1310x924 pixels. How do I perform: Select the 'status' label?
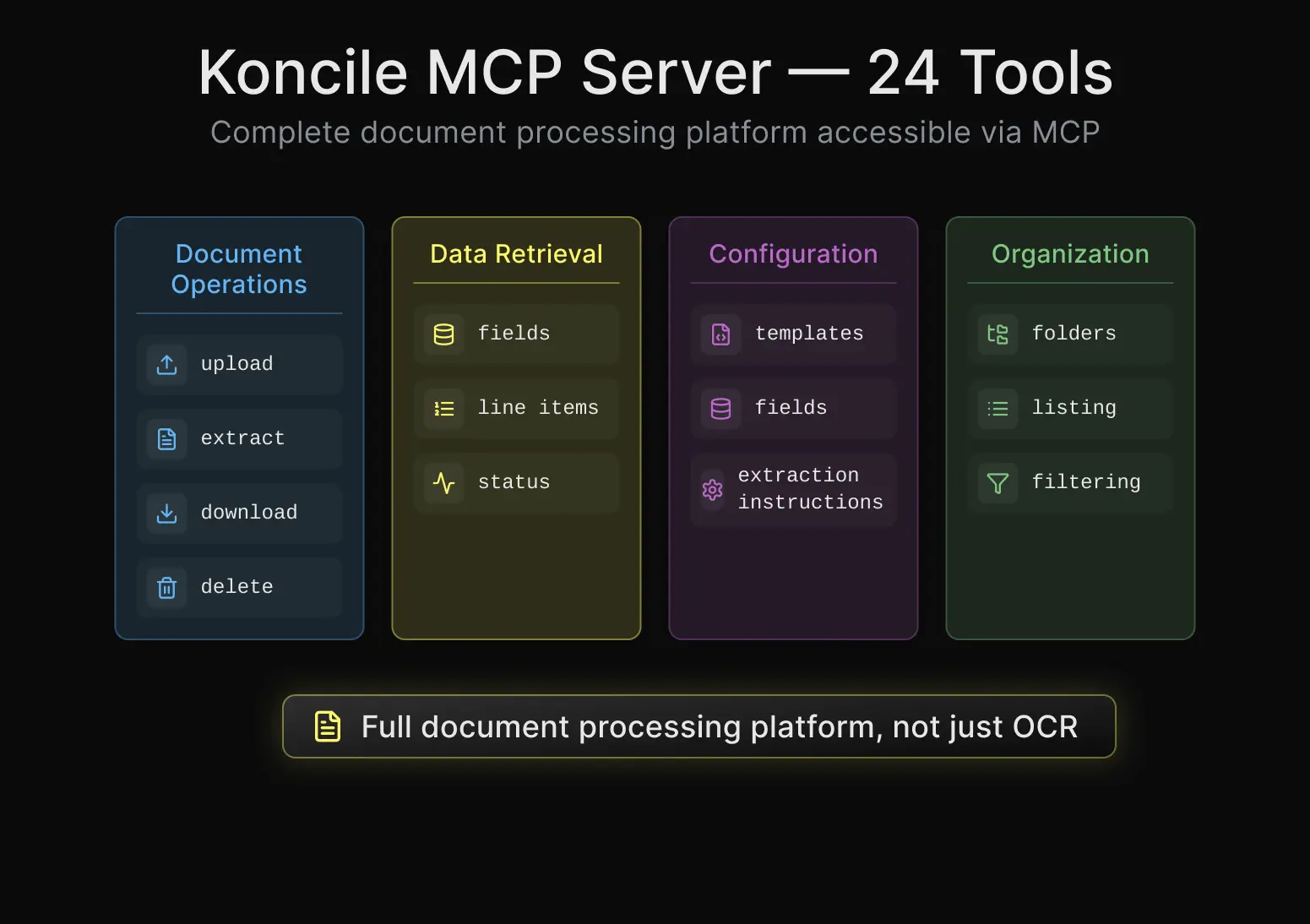click(514, 482)
